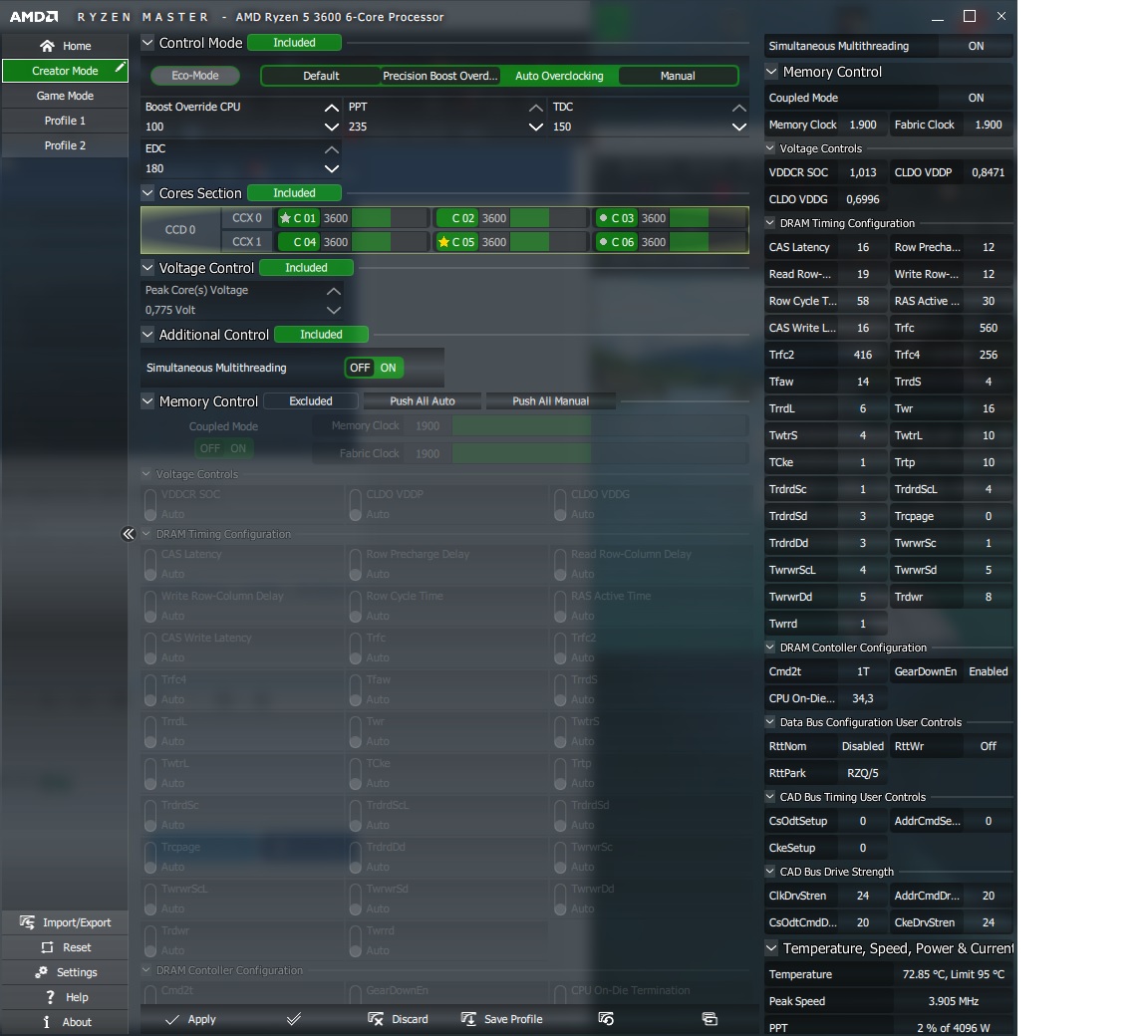
Task: Click the Reset icon in sidebar
Action: coord(48,946)
